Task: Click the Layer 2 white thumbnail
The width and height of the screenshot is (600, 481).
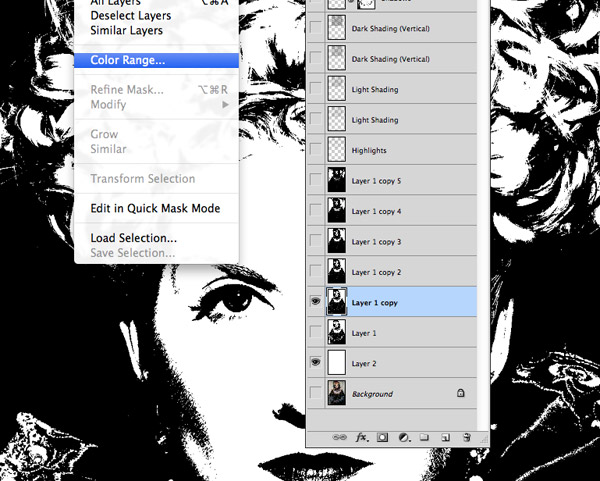Action: [337, 362]
